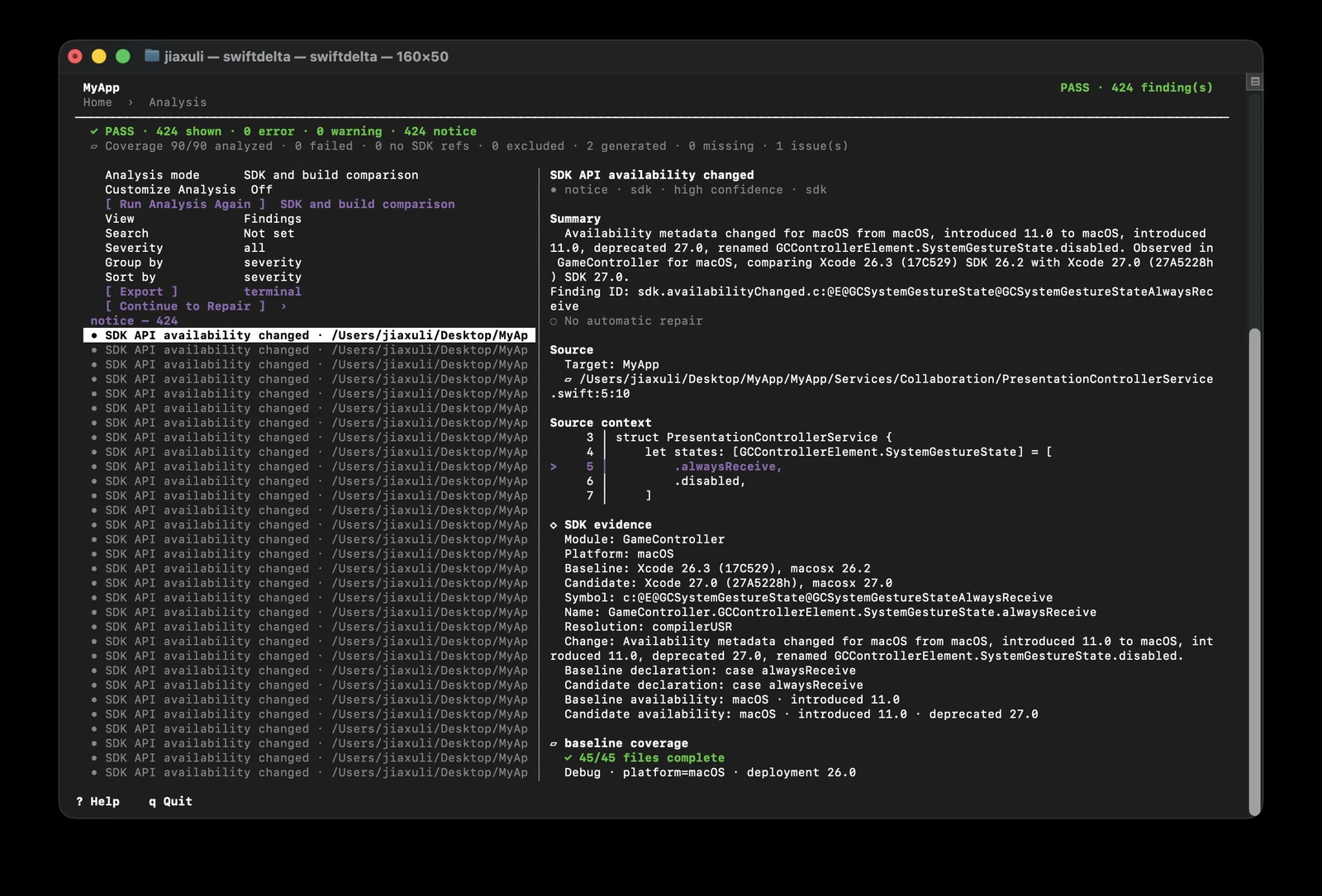
Task: Click source line 5 '.alwaysReceive,'
Action: (x=727, y=467)
